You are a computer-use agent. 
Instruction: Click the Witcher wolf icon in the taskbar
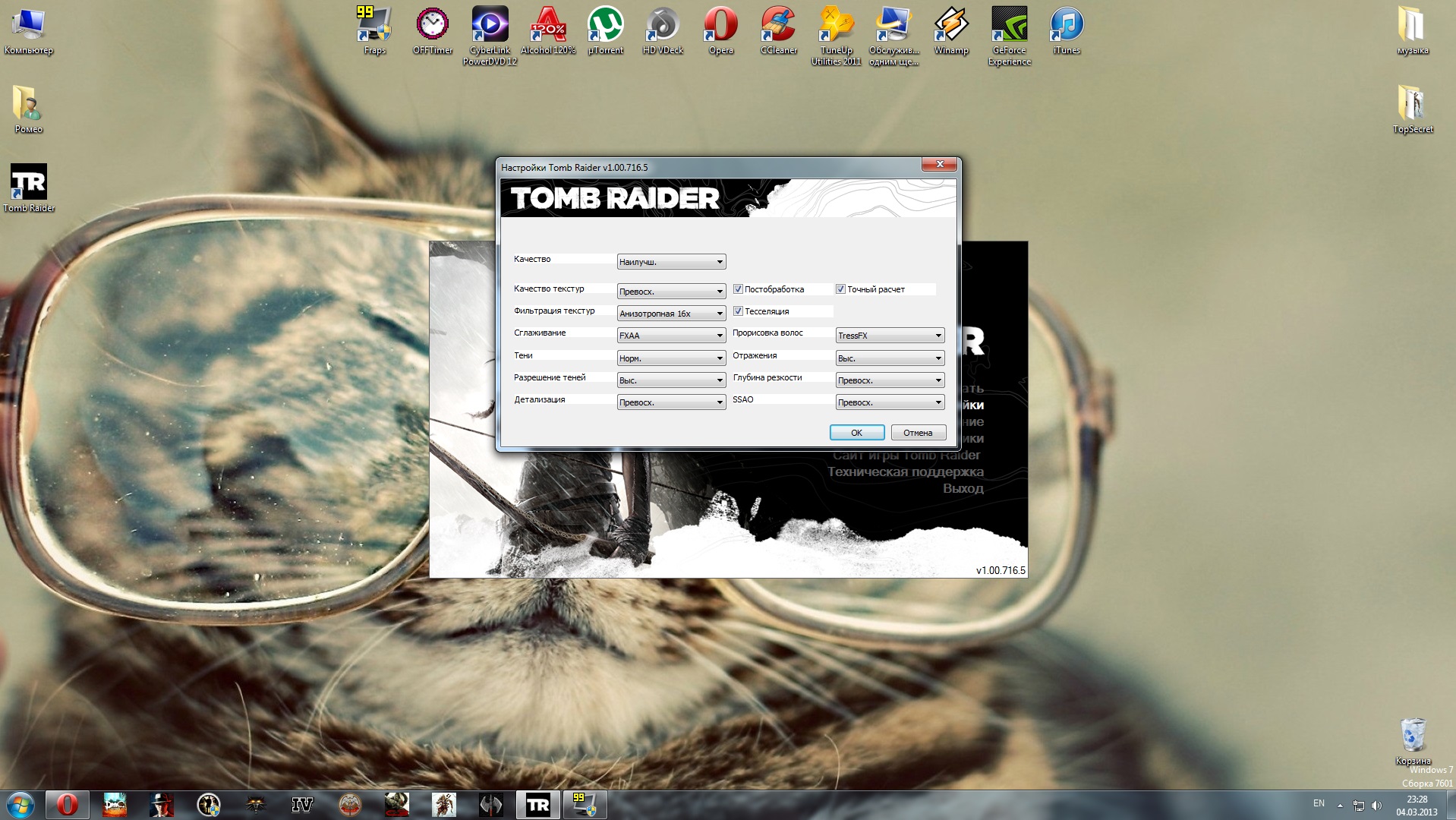pos(255,805)
